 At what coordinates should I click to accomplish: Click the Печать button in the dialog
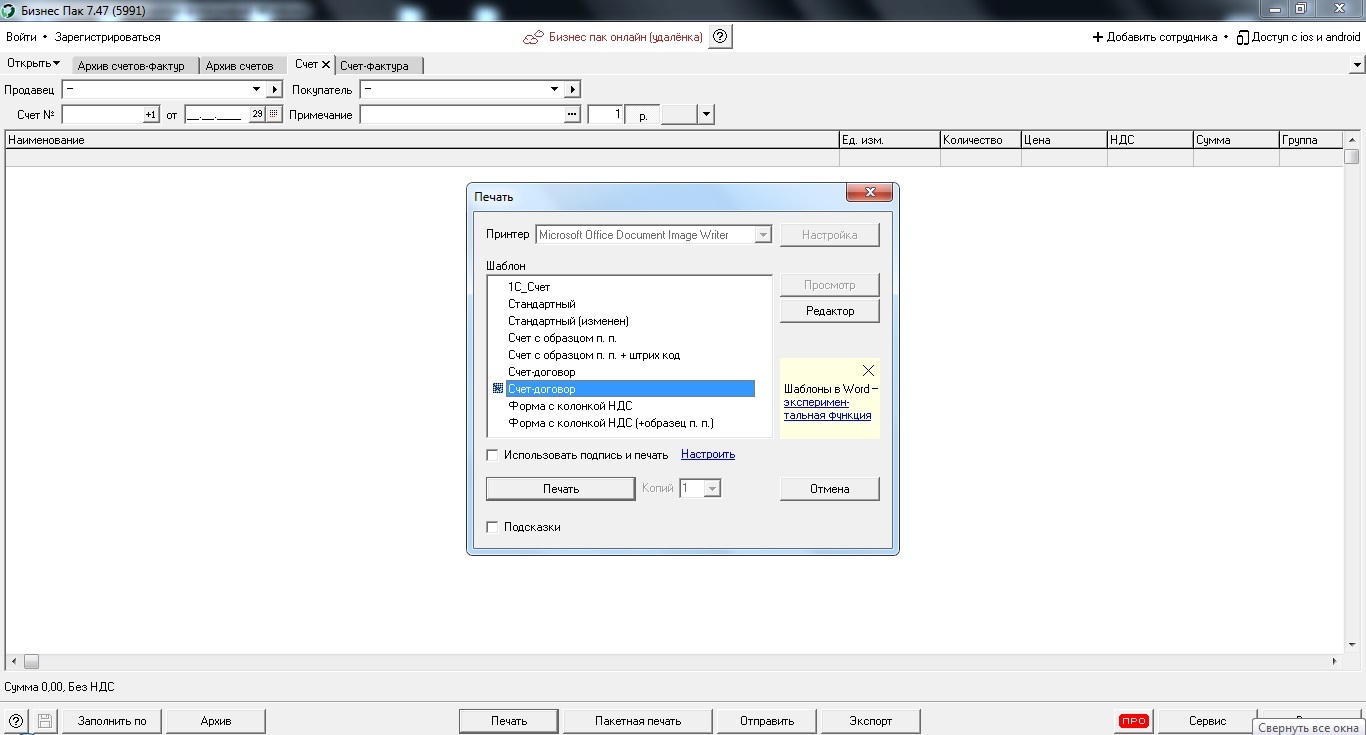[x=560, y=489]
